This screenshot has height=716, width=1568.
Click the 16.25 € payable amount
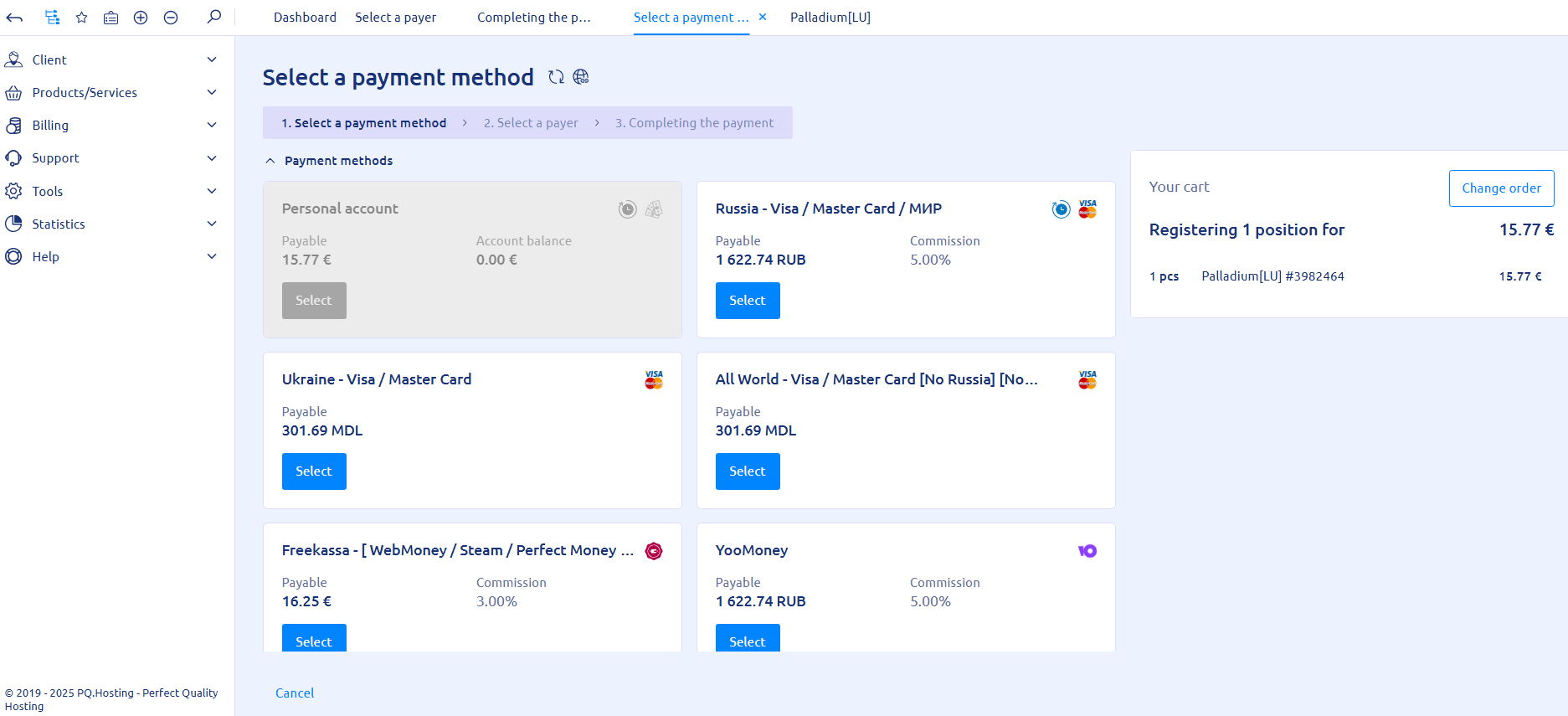(306, 601)
